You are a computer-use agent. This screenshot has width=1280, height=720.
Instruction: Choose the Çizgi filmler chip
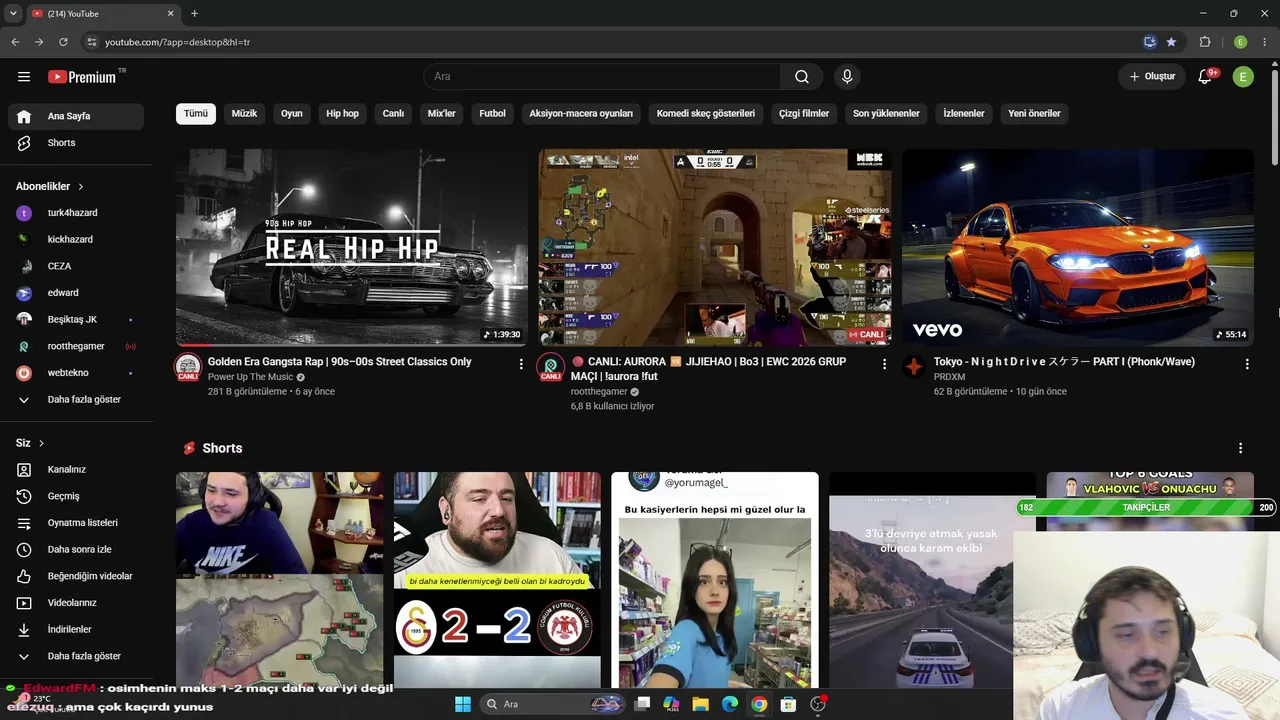point(804,113)
